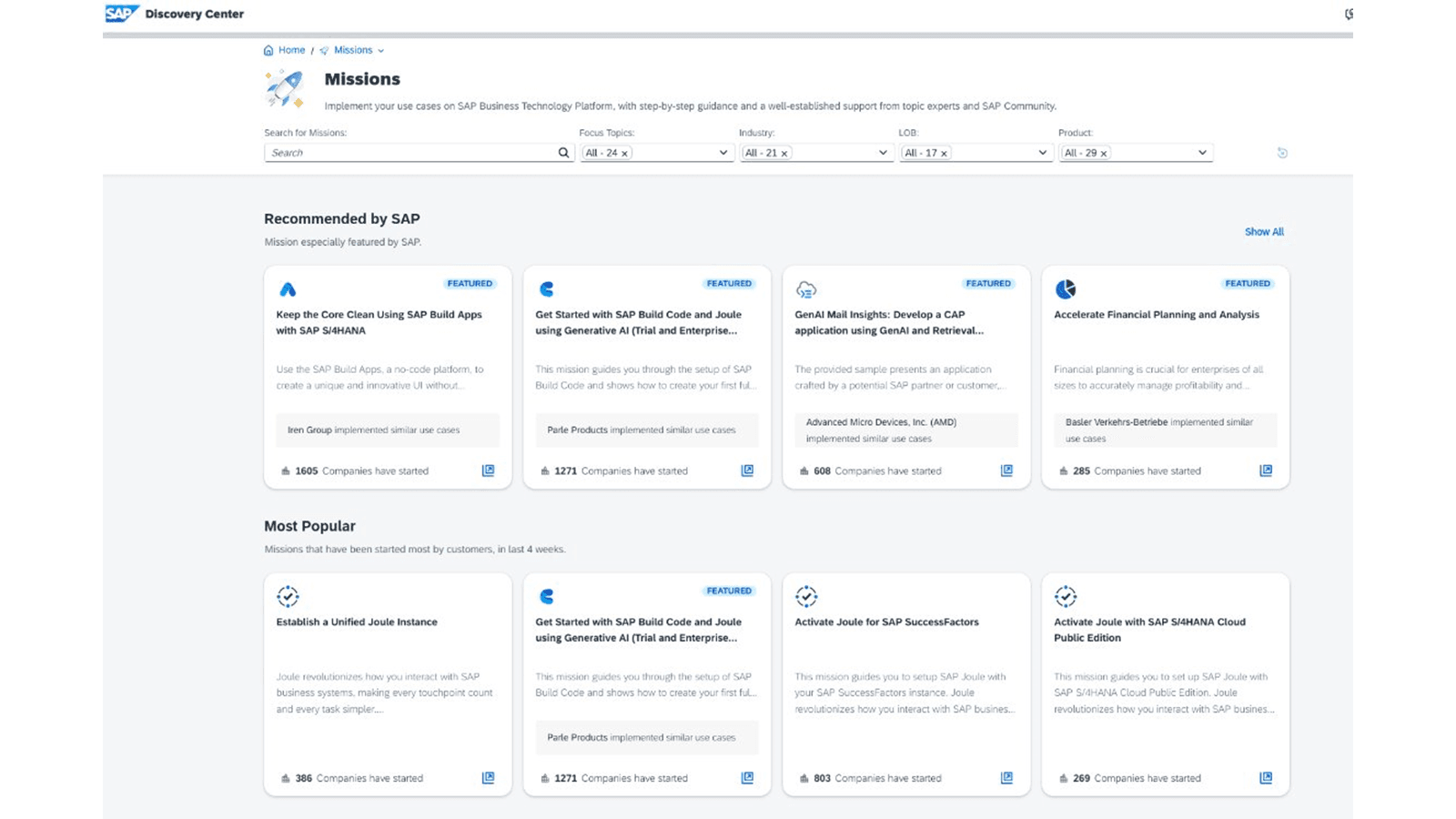Click the SAP logo in the header
1456x819 pixels.
pyautogui.click(x=122, y=14)
